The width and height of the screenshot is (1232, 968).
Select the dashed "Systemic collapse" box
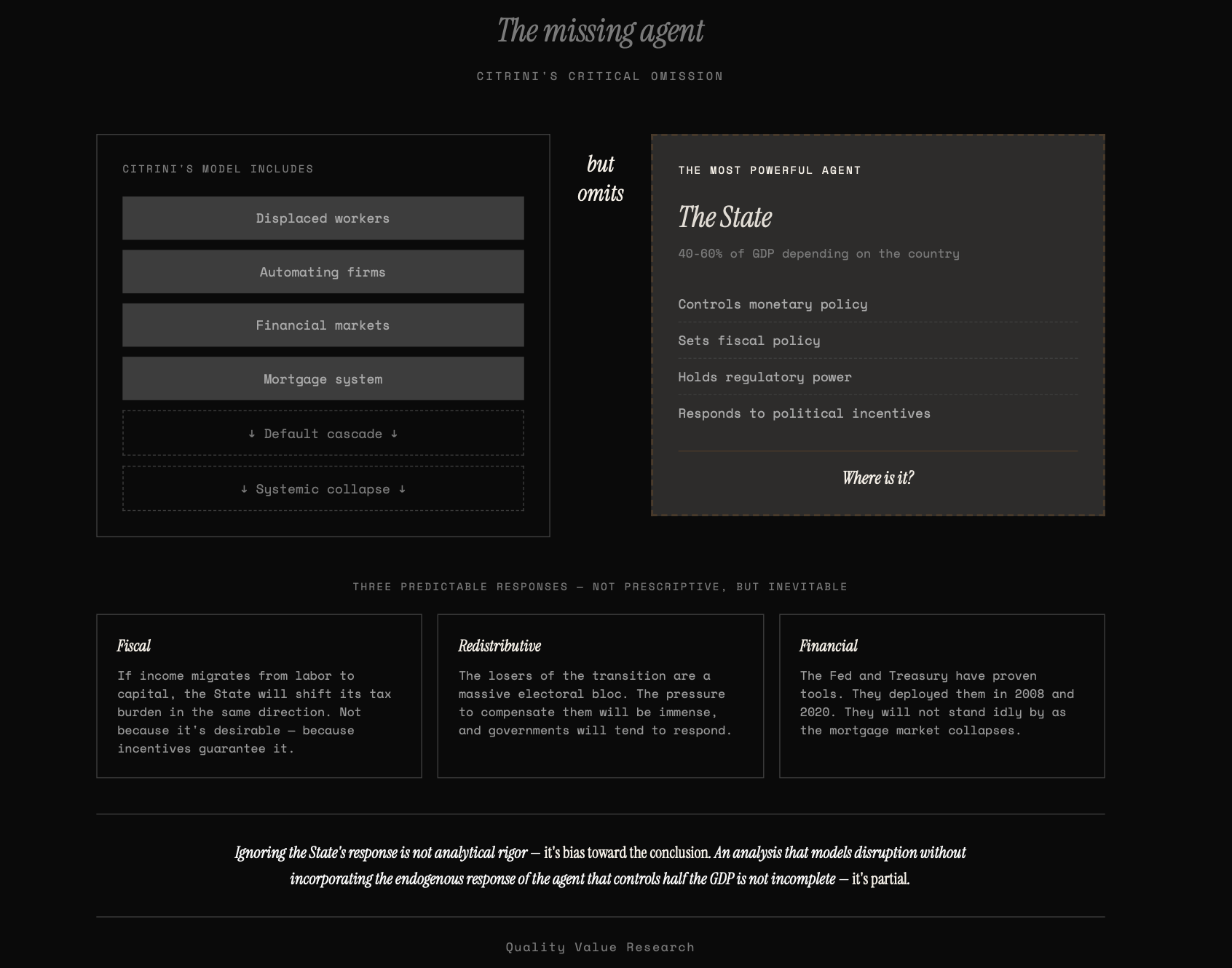(x=323, y=488)
